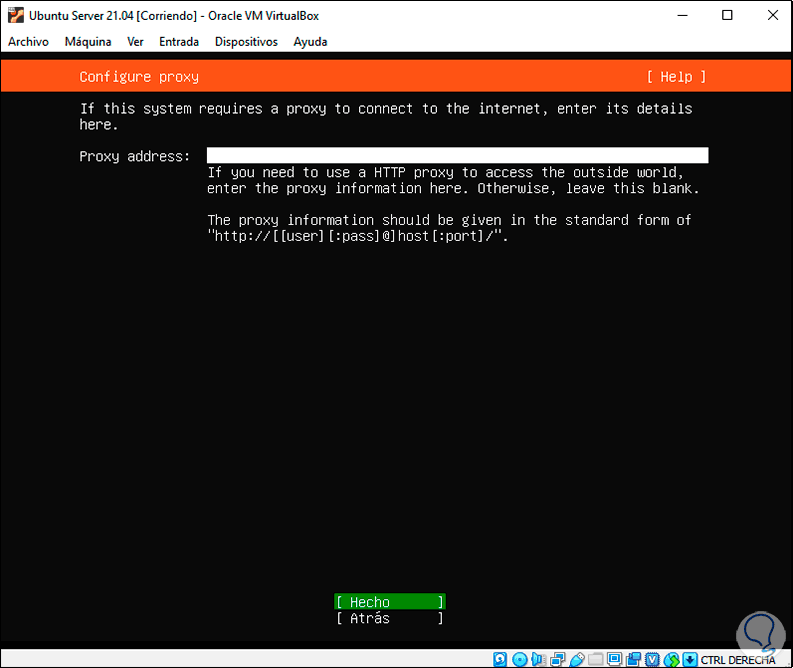Click the hard disk activity status icon
The image size is (793, 668).
point(500,659)
